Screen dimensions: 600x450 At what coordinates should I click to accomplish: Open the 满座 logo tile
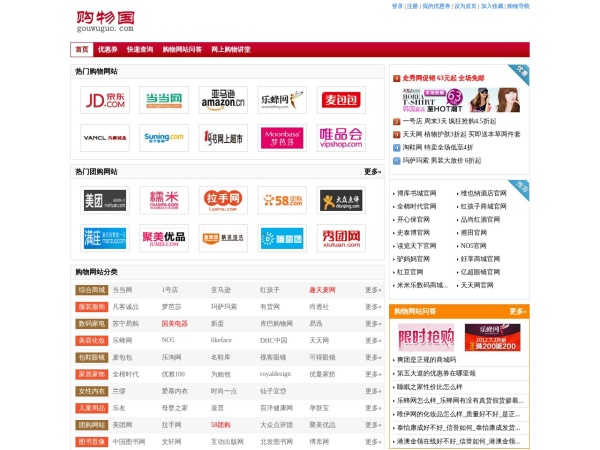point(105,238)
